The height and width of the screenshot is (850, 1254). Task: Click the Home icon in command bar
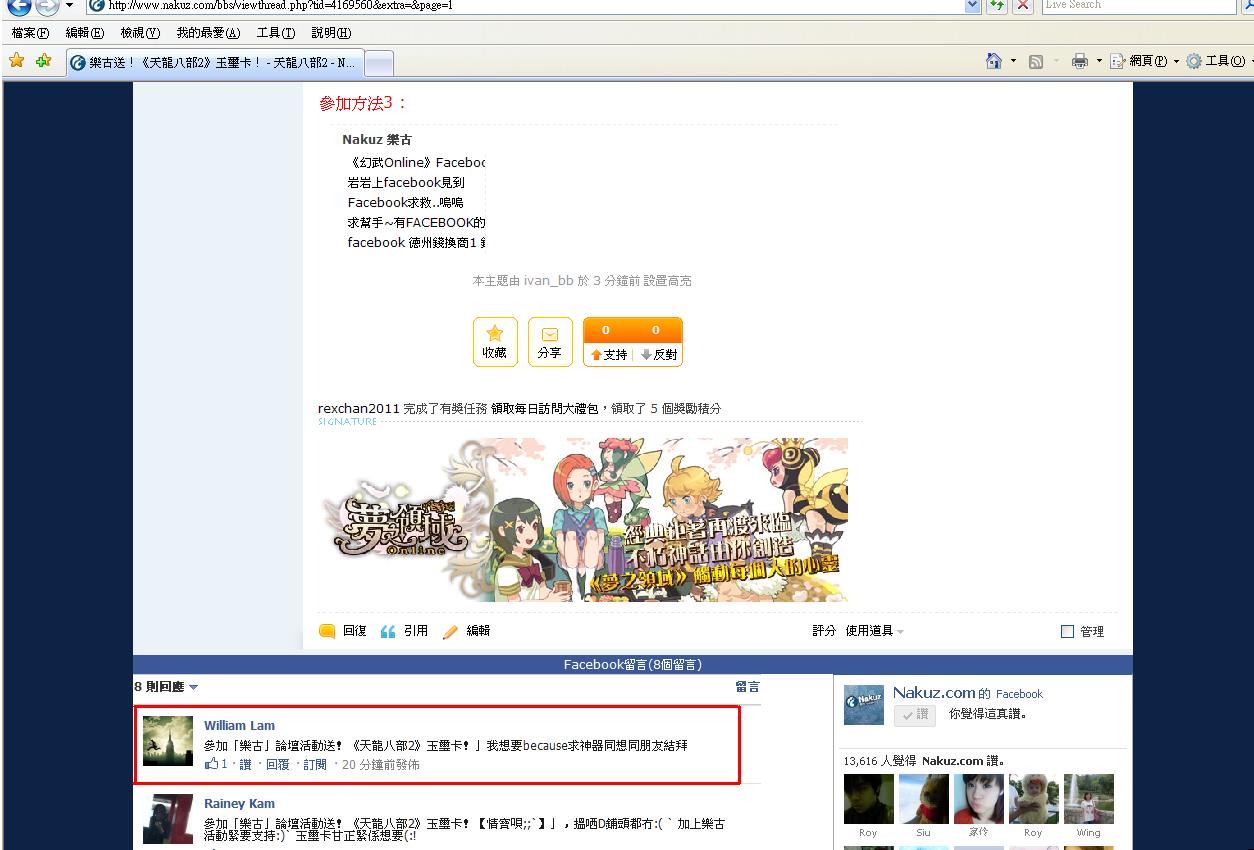[994, 61]
